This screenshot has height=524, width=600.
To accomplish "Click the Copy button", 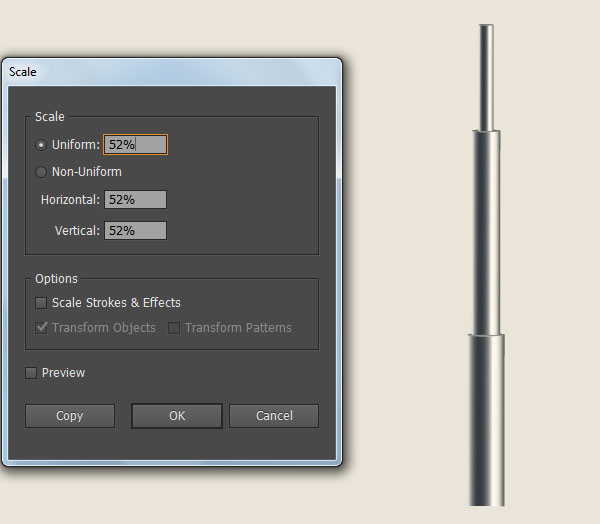I will pyautogui.click(x=70, y=416).
